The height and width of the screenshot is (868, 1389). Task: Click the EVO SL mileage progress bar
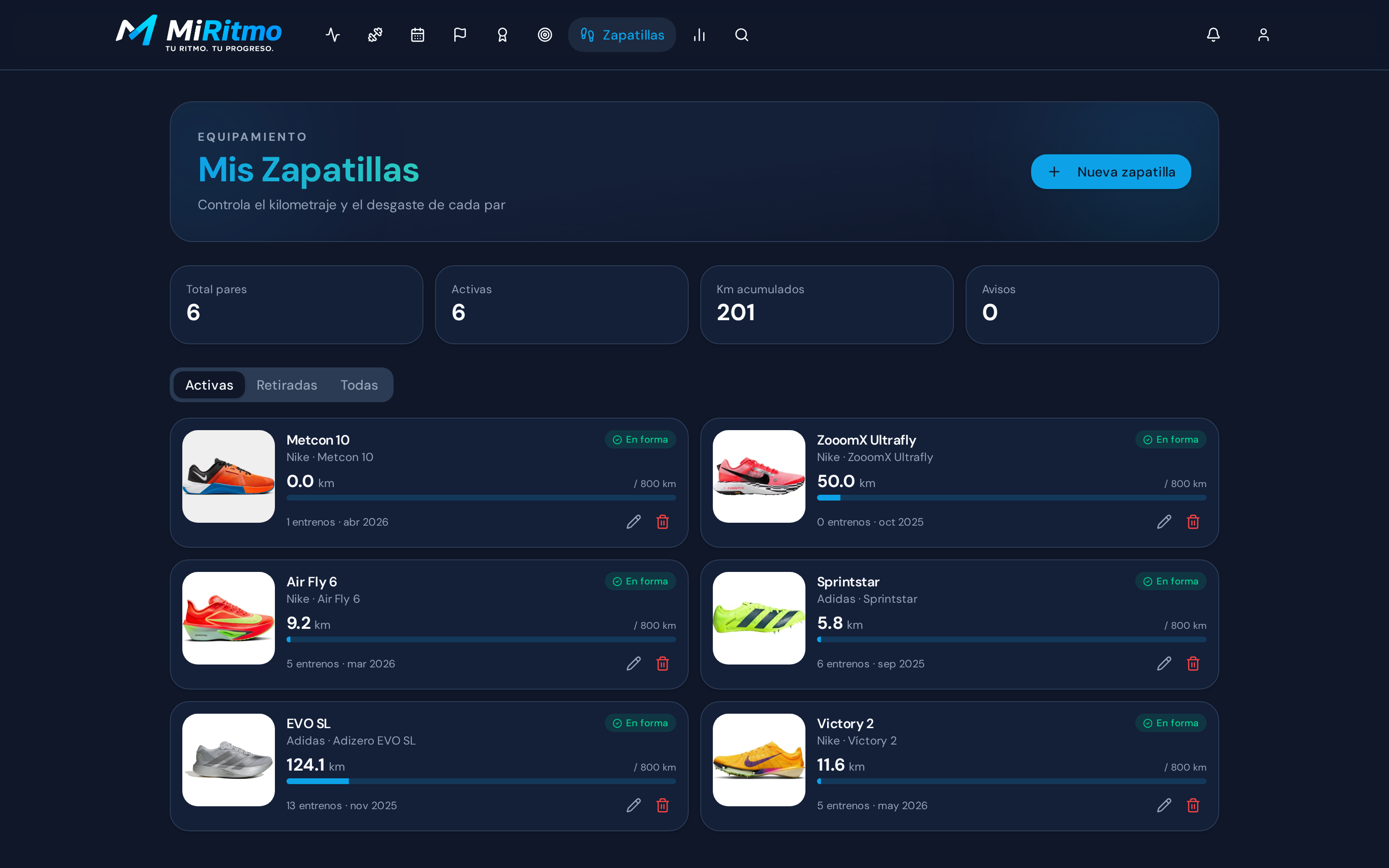pyautogui.click(x=481, y=781)
